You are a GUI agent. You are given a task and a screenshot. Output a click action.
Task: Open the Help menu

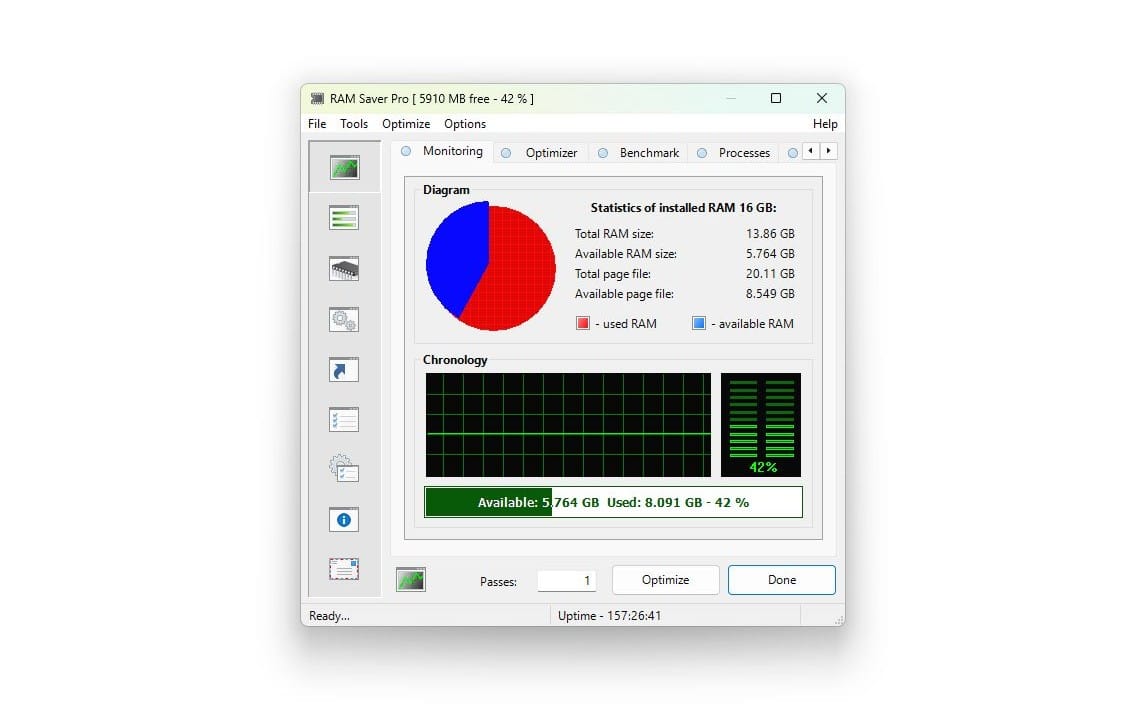pos(825,124)
